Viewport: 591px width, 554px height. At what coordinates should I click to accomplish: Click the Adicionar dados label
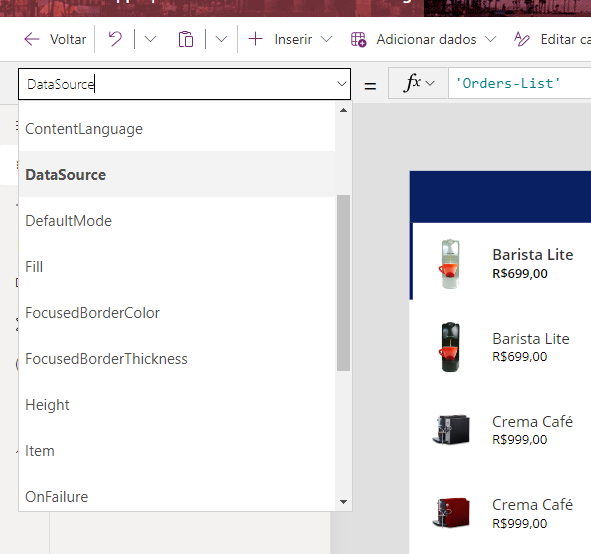pyautogui.click(x=426, y=39)
